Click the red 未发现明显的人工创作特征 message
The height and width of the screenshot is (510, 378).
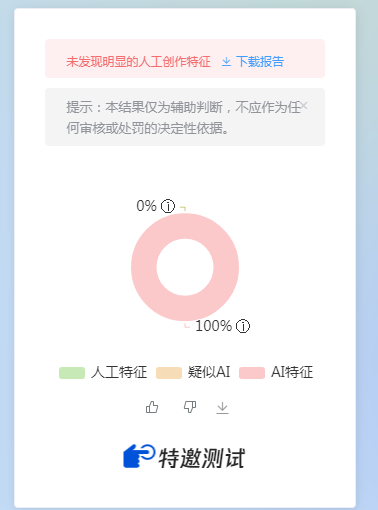pos(138,62)
